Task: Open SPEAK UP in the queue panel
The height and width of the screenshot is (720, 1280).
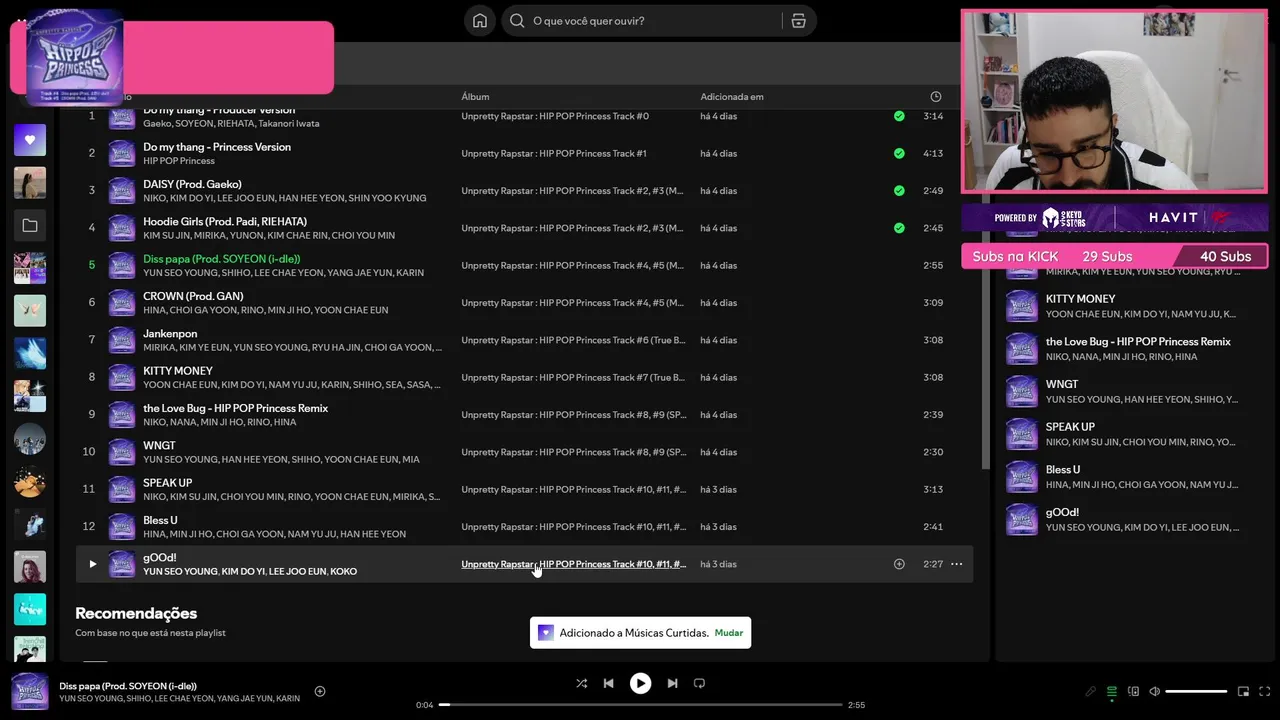Action: 1070,427
